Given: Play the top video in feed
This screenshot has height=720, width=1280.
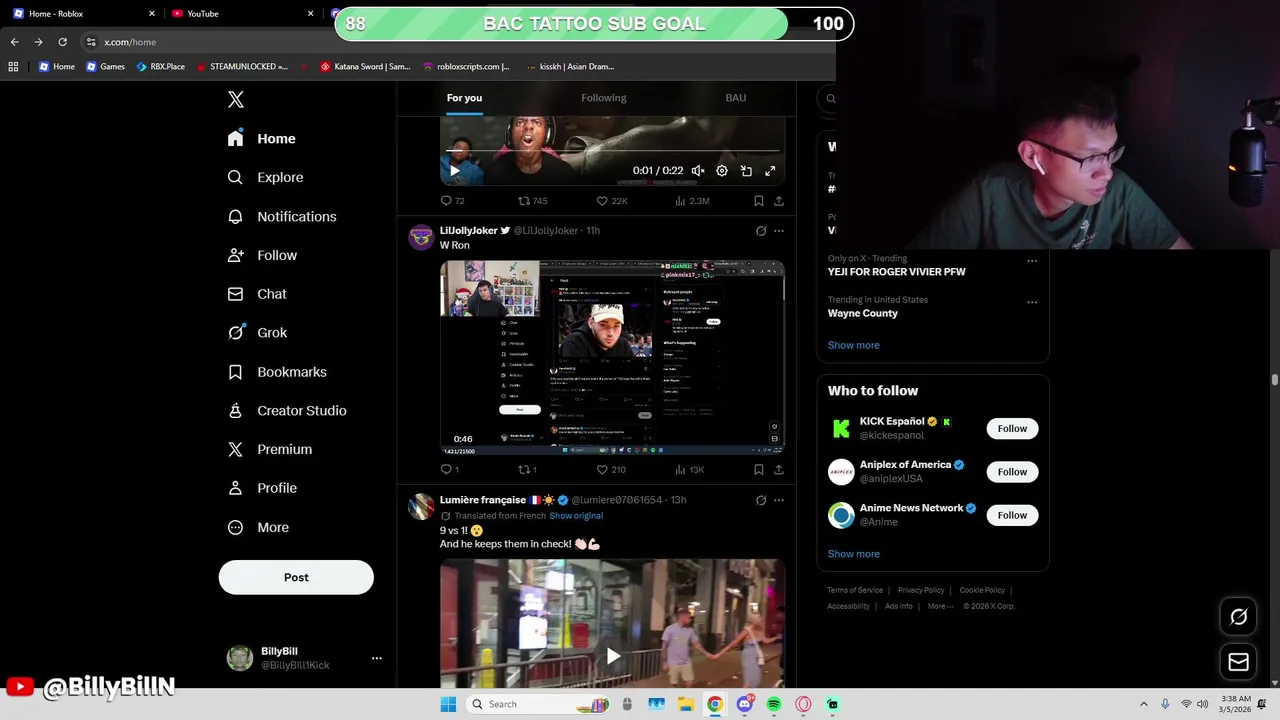Looking at the screenshot, I should click(x=455, y=171).
